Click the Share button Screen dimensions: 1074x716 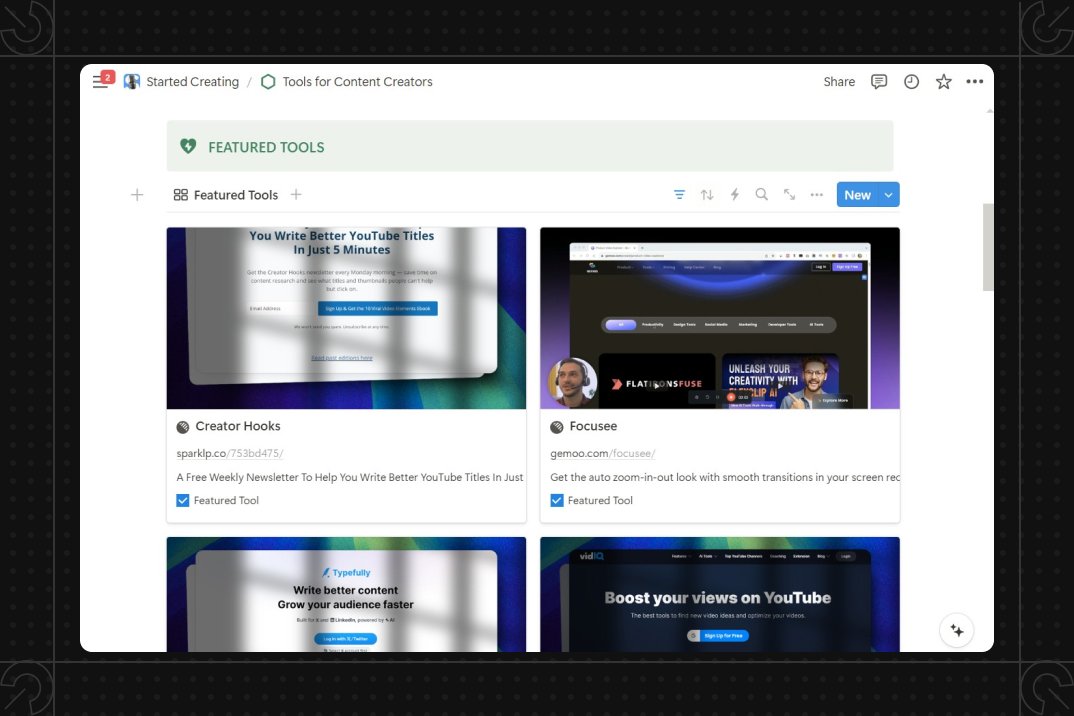tap(839, 82)
